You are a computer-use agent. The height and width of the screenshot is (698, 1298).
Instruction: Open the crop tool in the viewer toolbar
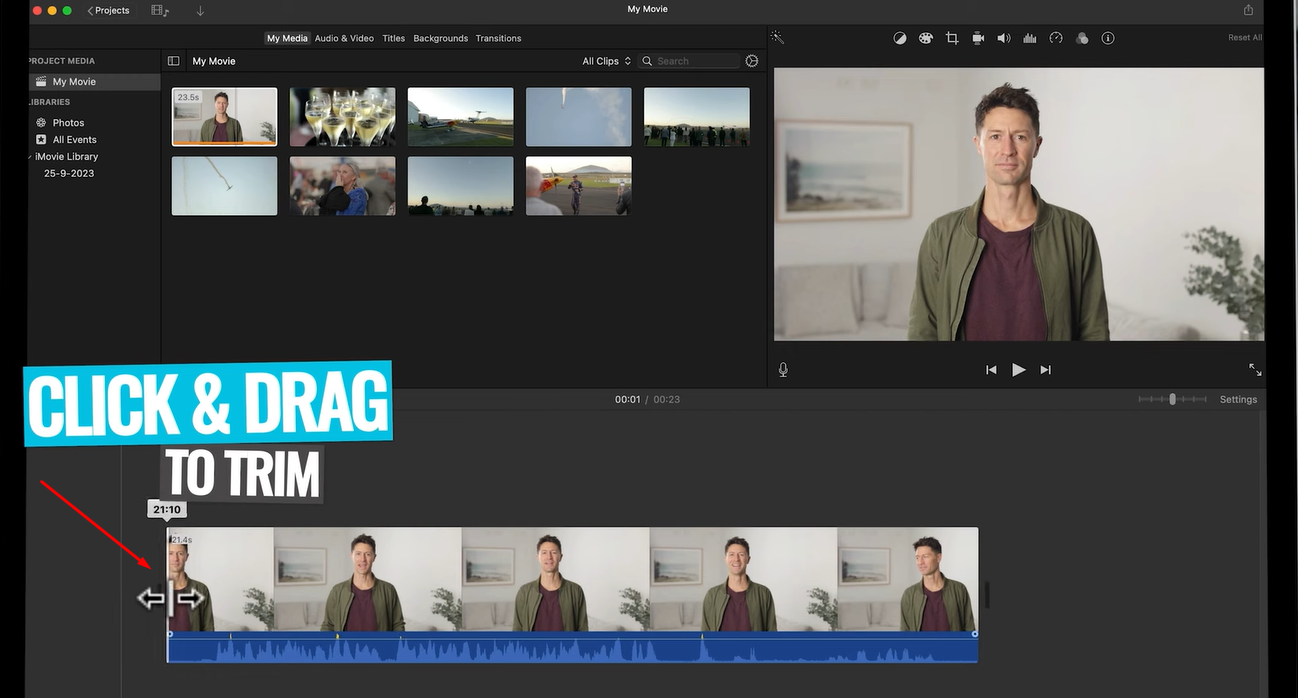952,37
